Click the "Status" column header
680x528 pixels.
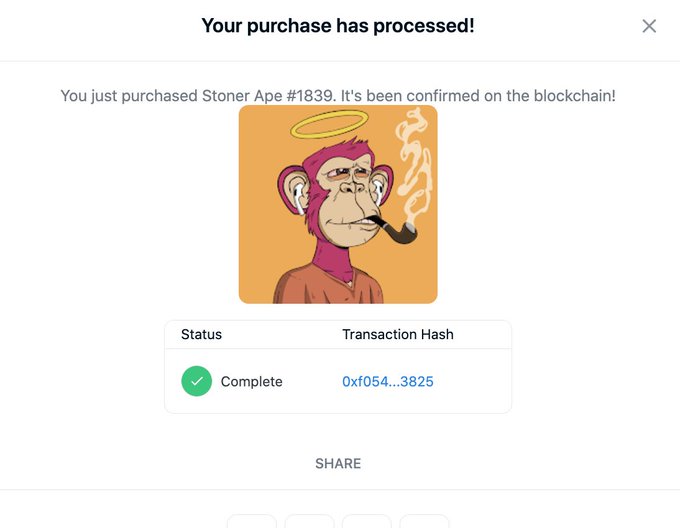coord(201,334)
